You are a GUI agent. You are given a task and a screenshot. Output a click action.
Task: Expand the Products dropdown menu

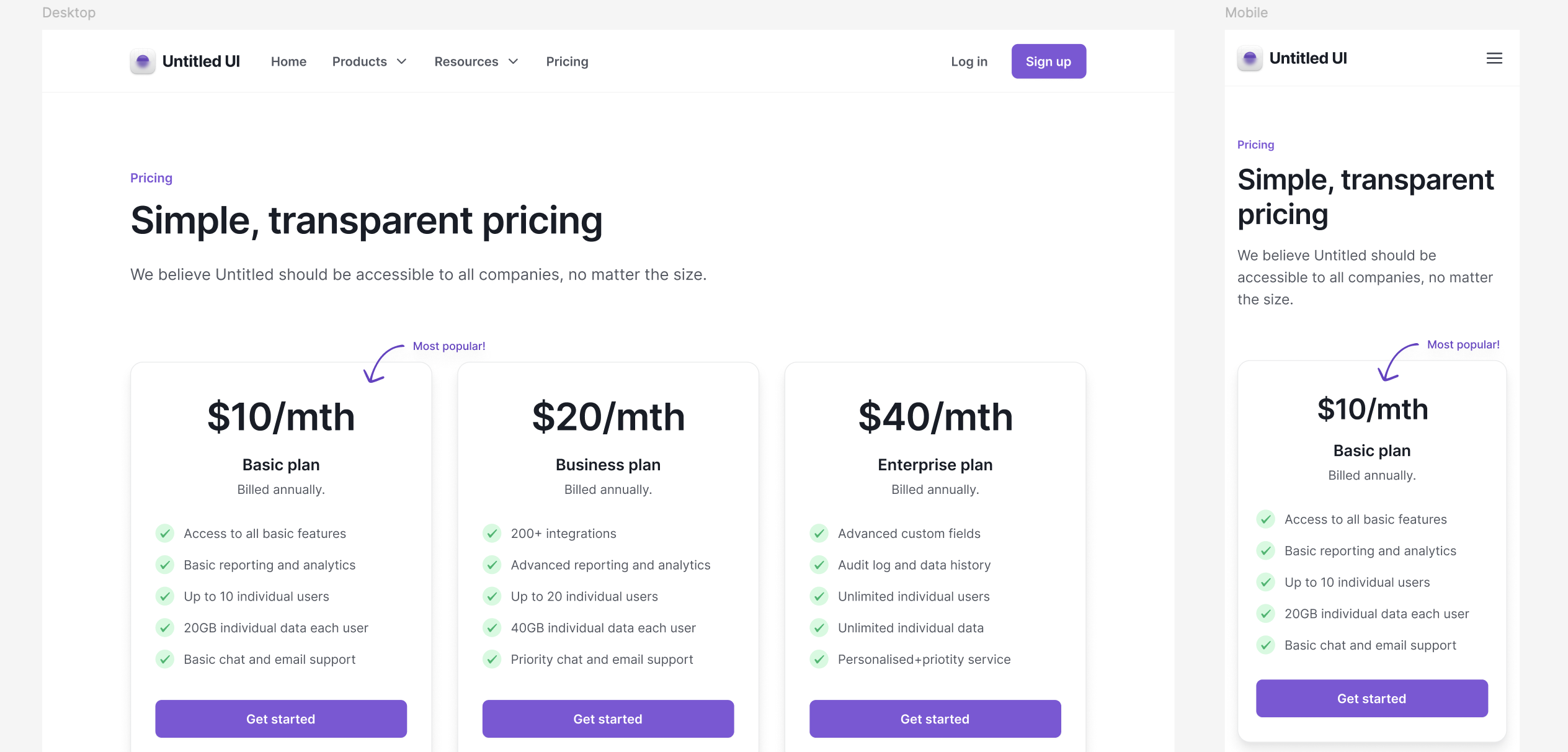(369, 61)
